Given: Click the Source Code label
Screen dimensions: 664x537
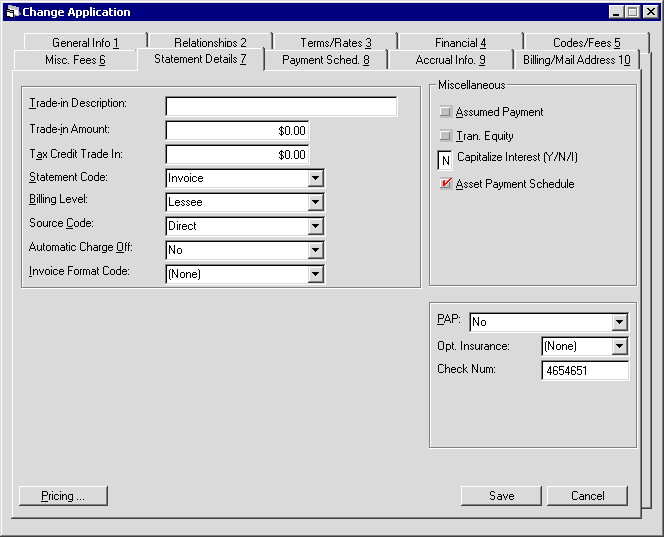Looking at the screenshot, I should (61, 223).
